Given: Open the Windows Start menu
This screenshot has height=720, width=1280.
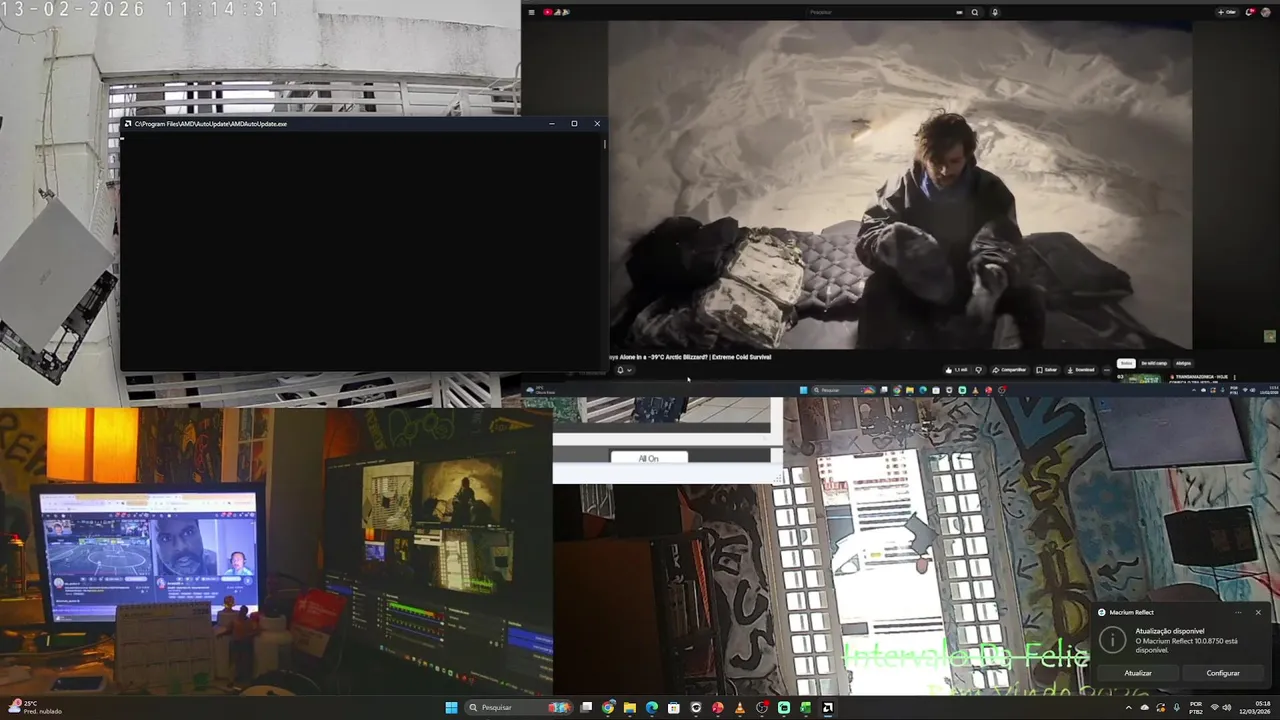Looking at the screenshot, I should tap(451, 708).
